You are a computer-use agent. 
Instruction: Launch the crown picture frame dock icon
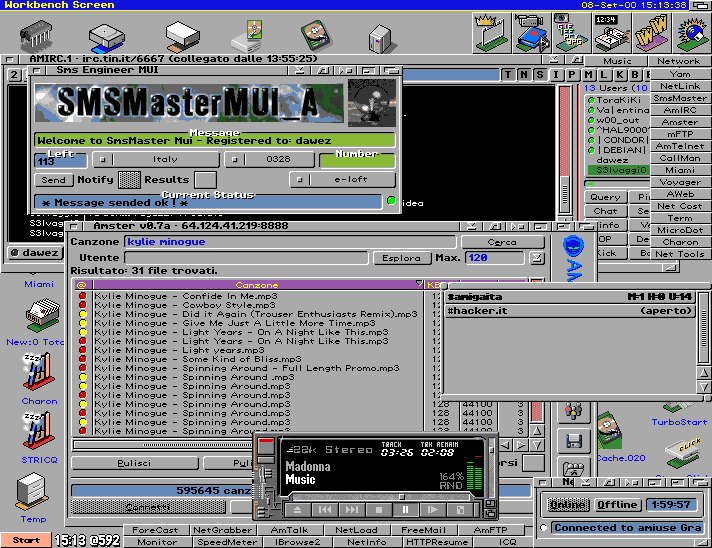tap(491, 33)
